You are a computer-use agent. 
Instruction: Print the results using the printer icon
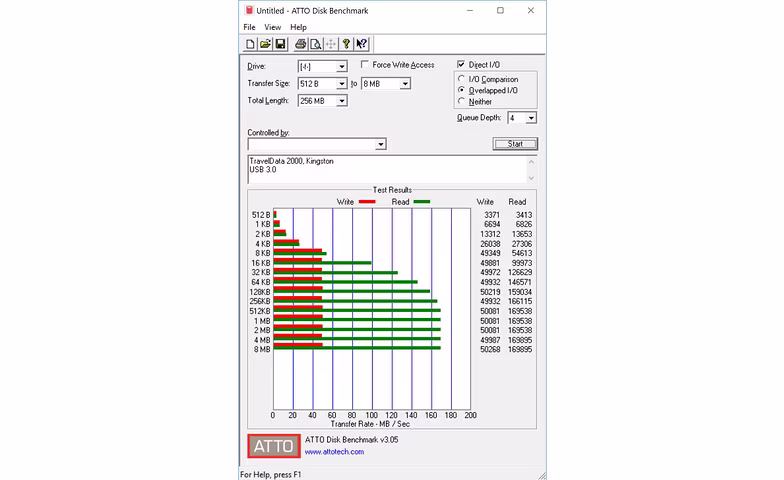click(x=300, y=44)
